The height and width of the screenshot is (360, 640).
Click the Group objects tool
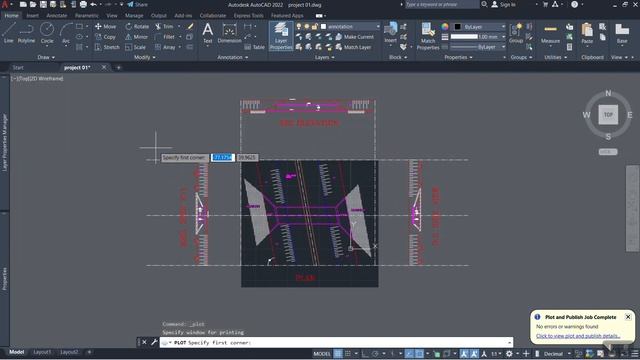(x=516, y=33)
